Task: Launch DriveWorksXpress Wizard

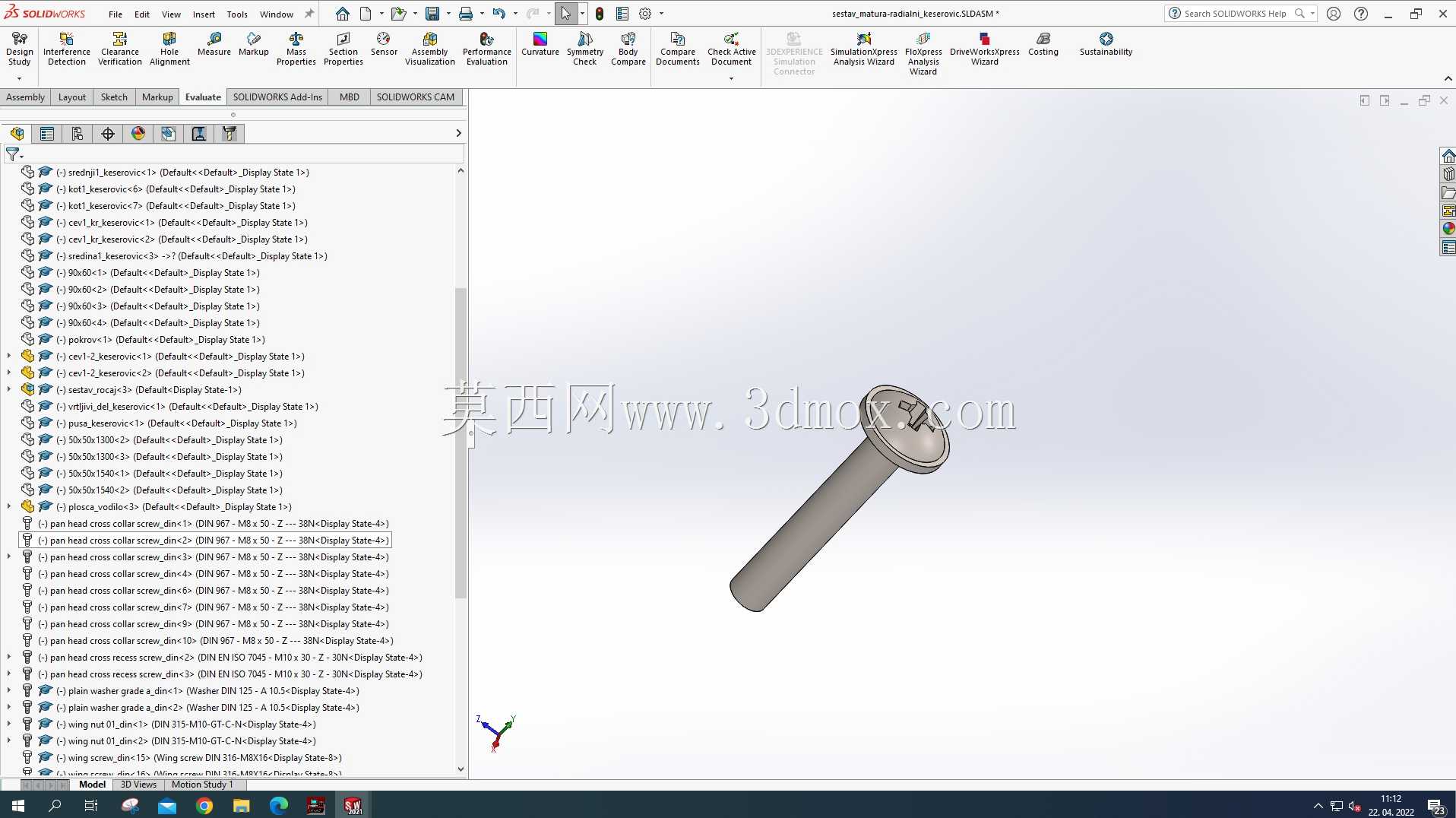Action: click(x=985, y=50)
